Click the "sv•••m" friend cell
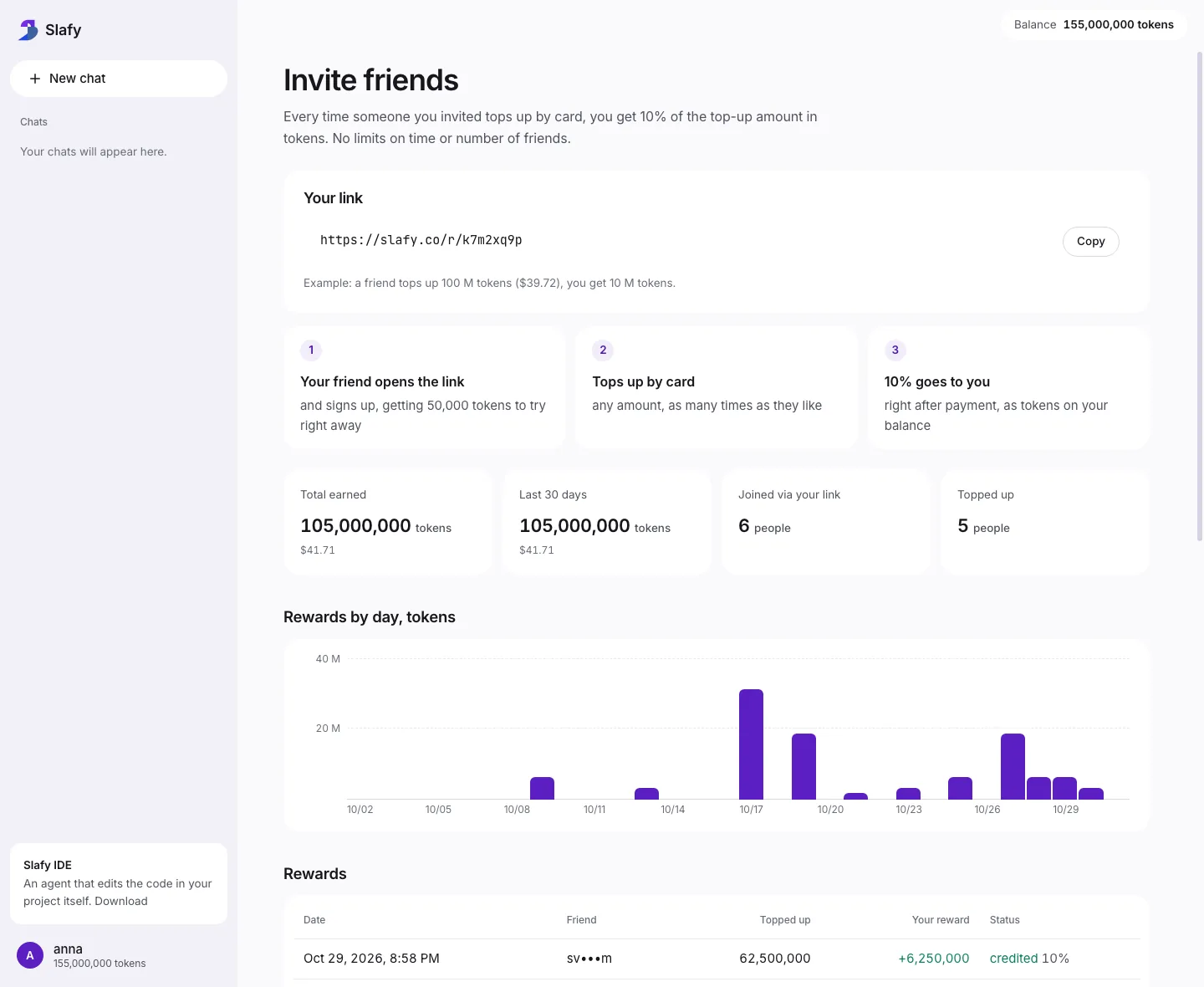The height and width of the screenshot is (987, 1204). click(589, 959)
